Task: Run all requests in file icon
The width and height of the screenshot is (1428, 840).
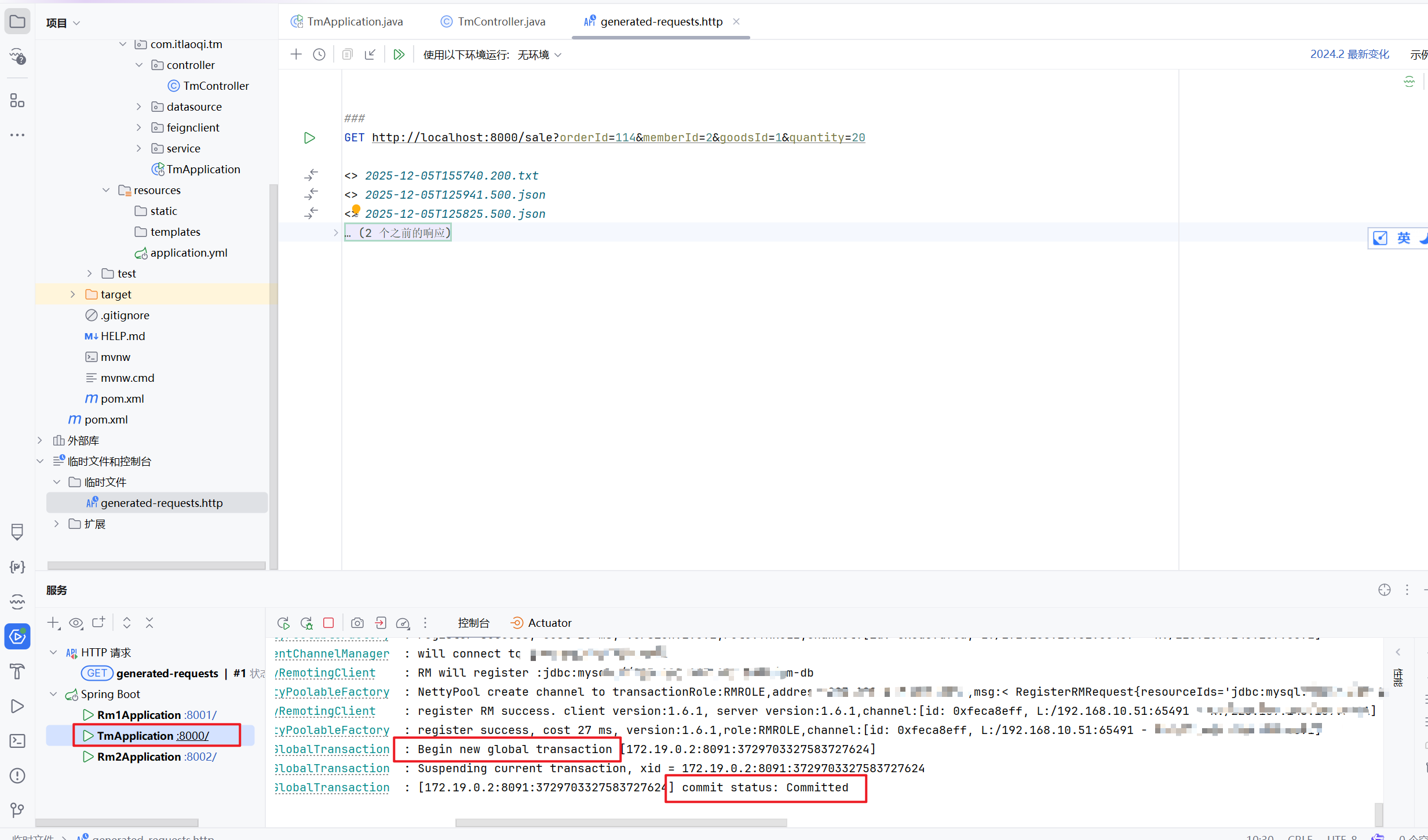Action: coord(399,54)
